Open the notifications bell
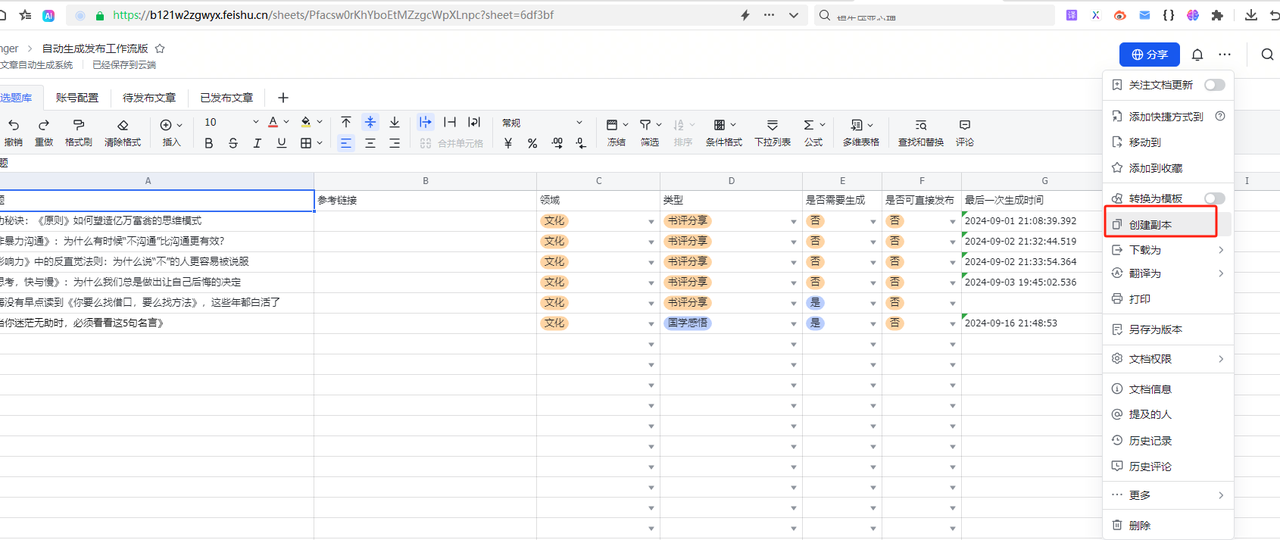The image size is (1280, 540). [x=1197, y=55]
